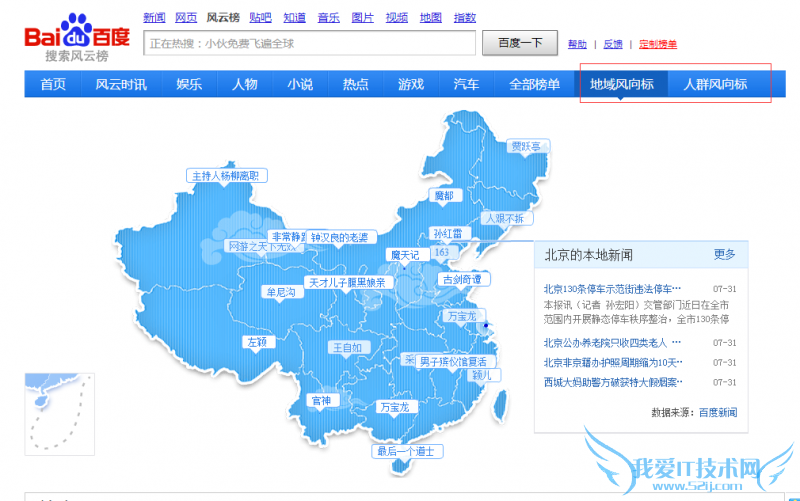Image resolution: width=800 pixels, height=501 pixels.
Task: Select the 全部榜单 navigation tab
Action: [x=534, y=84]
